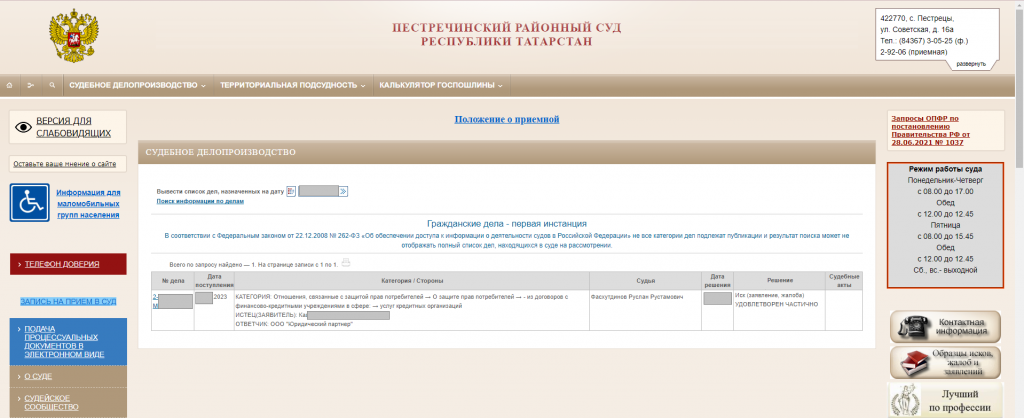Open Запись на прием в суд link
The height and width of the screenshot is (418, 1024).
point(68,301)
